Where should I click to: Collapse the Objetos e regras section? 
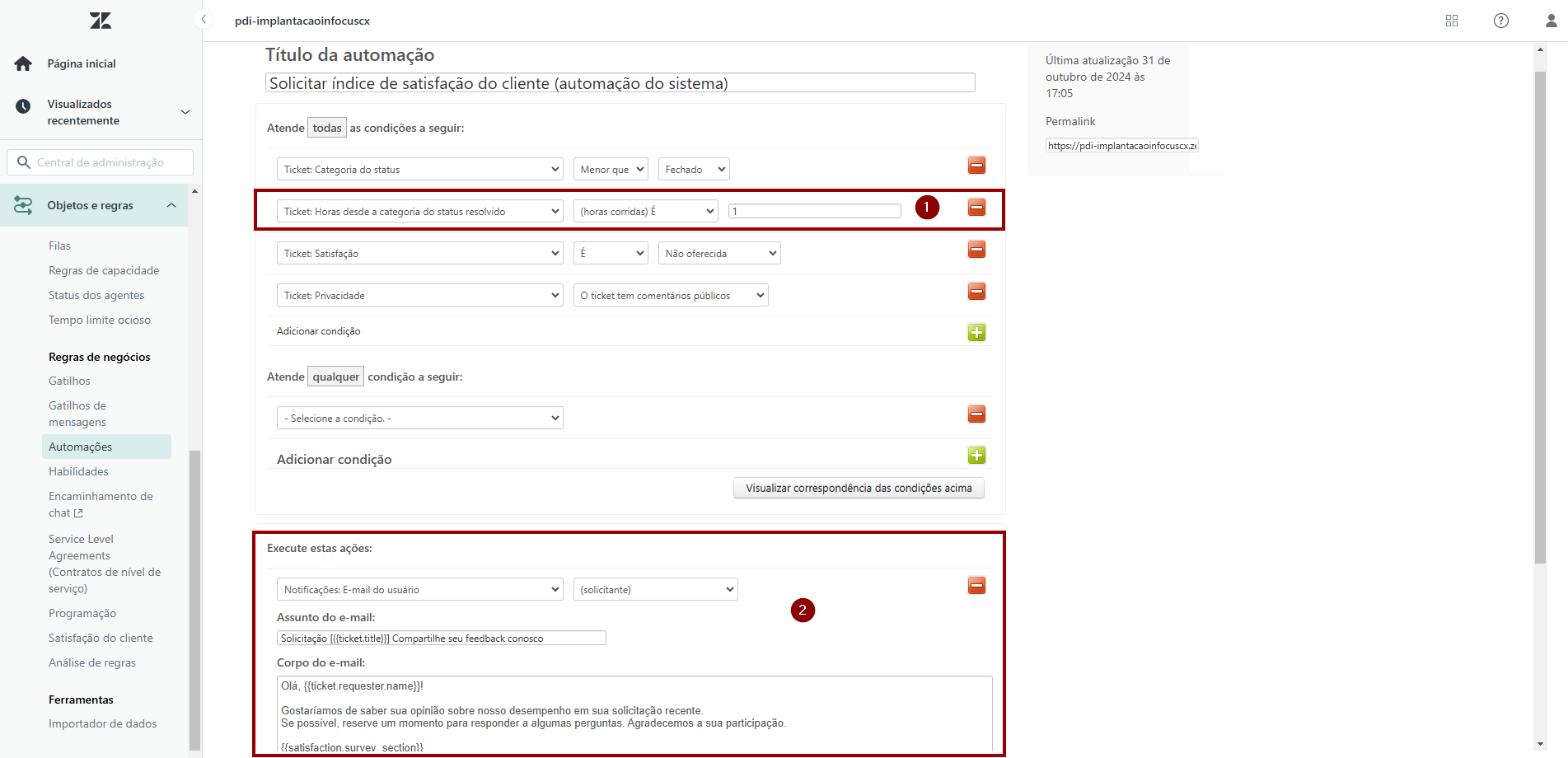click(171, 205)
